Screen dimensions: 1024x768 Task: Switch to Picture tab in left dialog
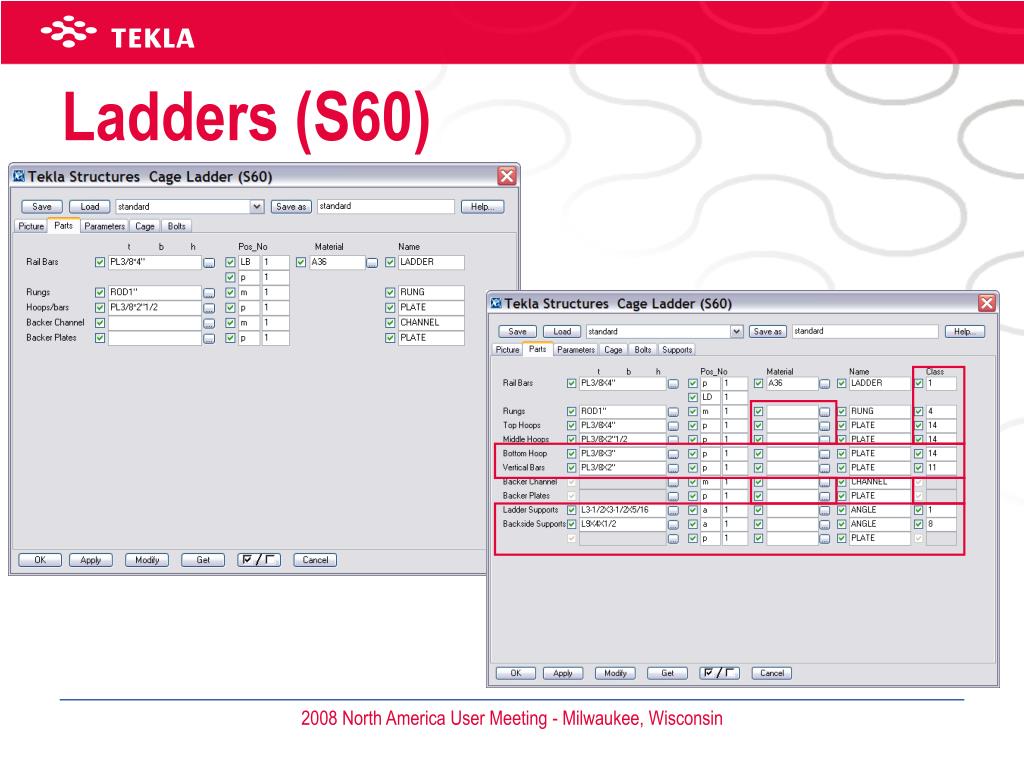tap(31, 227)
